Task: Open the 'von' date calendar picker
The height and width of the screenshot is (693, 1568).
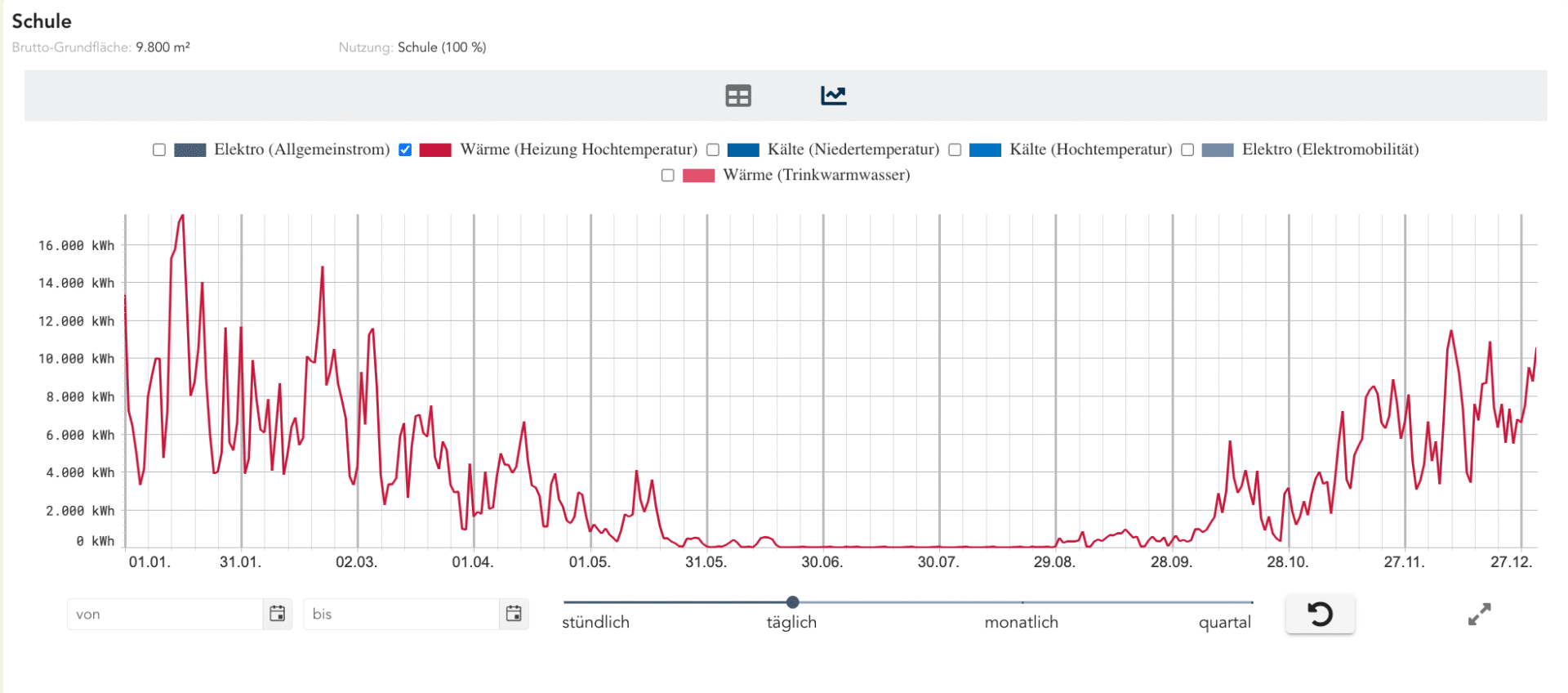Action: (x=278, y=614)
